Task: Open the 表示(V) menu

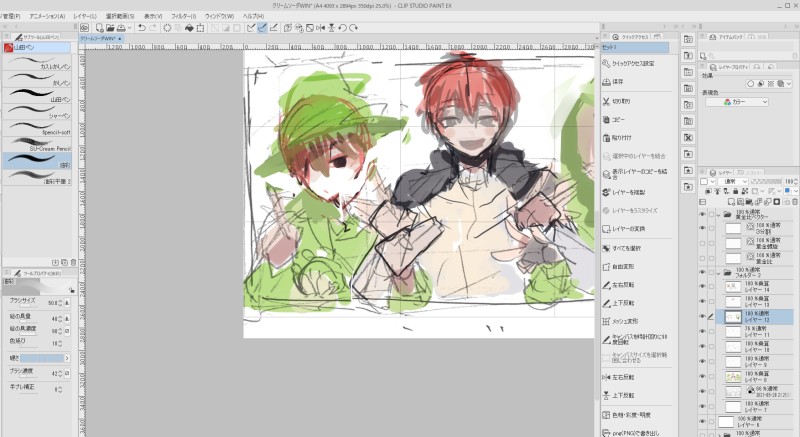Action: coord(153,16)
